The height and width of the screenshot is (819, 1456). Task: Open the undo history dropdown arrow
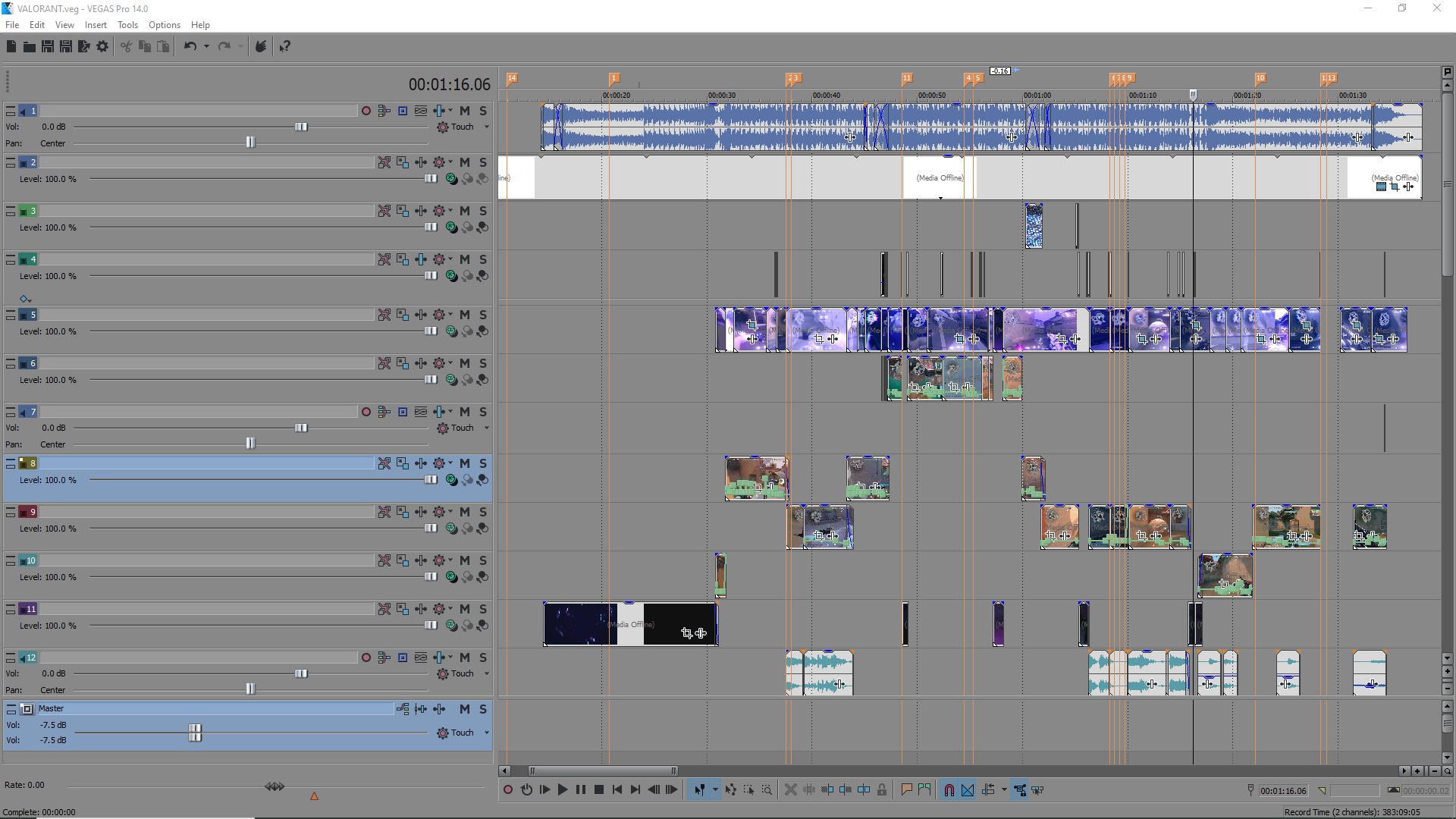[x=206, y=47]
